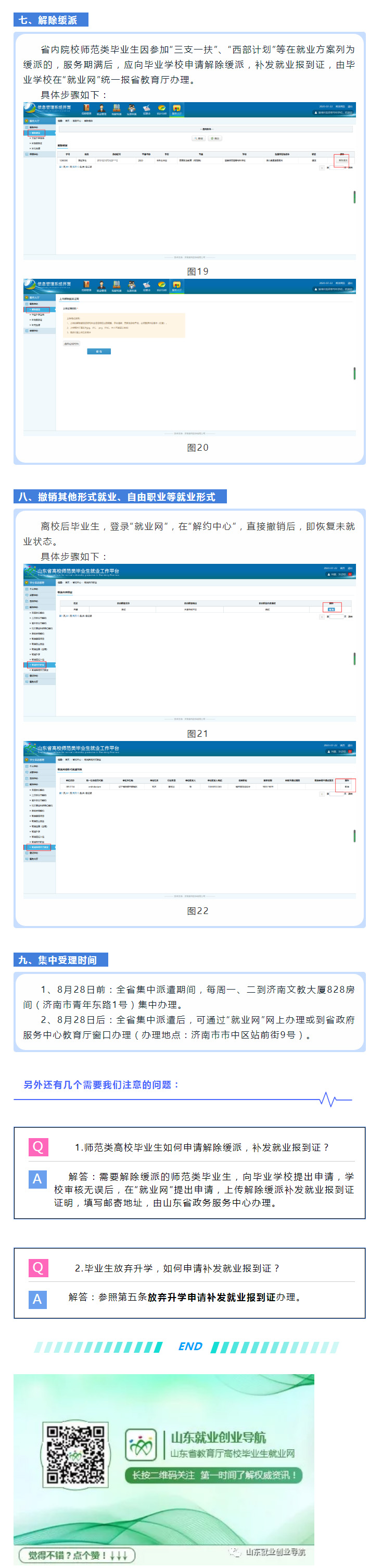This screenshot has height=1568, width=382.
Task: Select highlighted sidebar item in Figure 22
Action: coord(40,847)
